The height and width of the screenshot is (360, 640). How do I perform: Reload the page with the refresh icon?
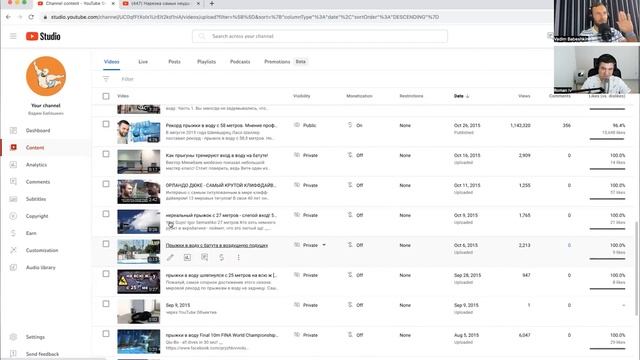(x=31, y=17)
